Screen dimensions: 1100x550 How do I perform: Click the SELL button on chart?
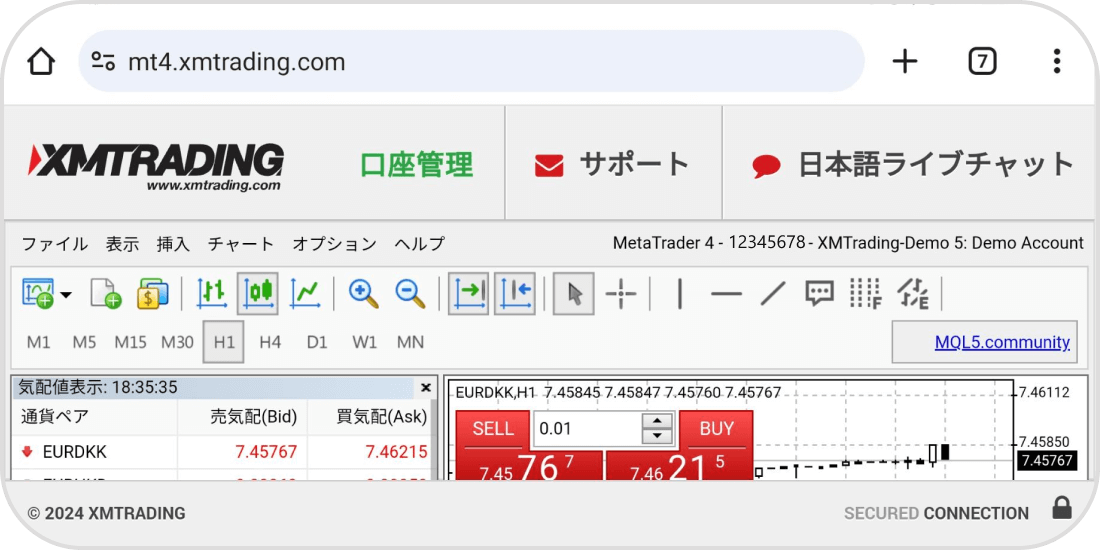[x=492, y=429]
